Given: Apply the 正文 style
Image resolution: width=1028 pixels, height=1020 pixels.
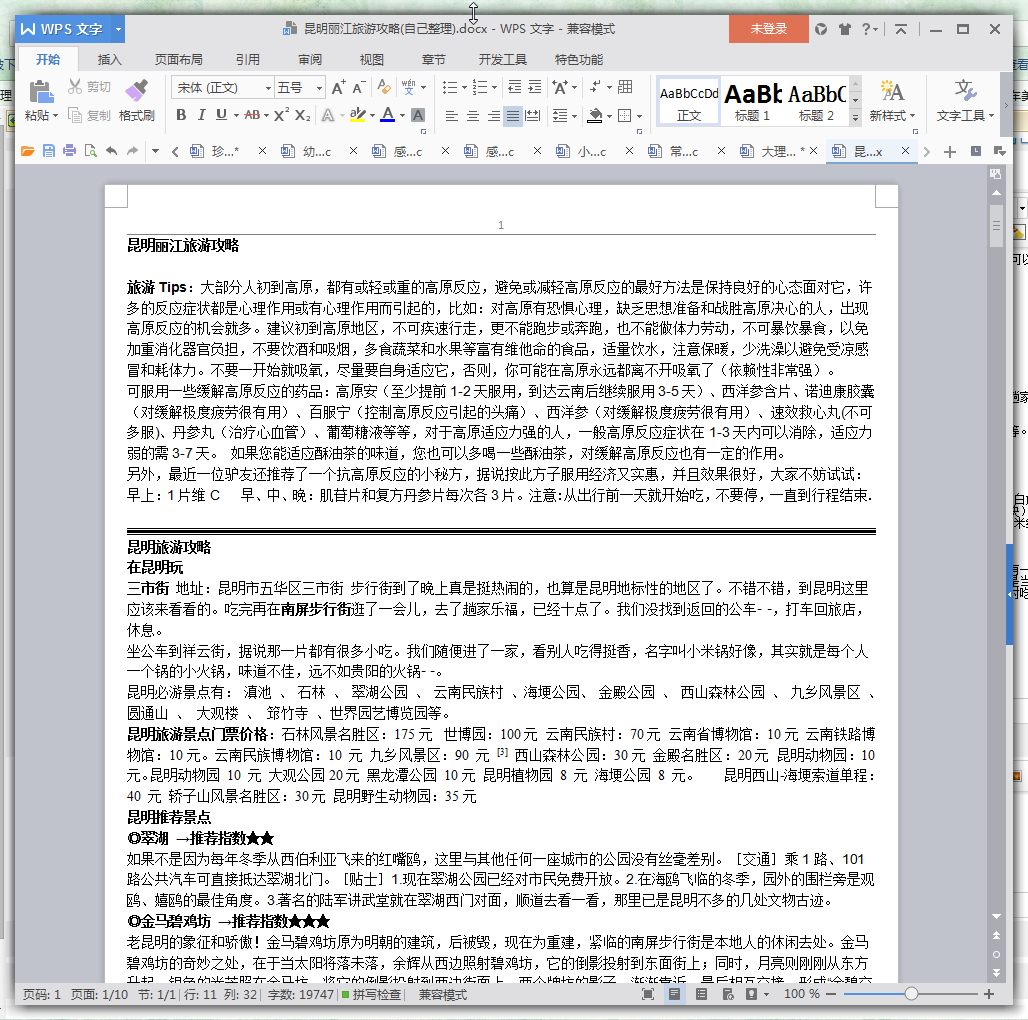Looking at the screenshot, I should [689, 102].
